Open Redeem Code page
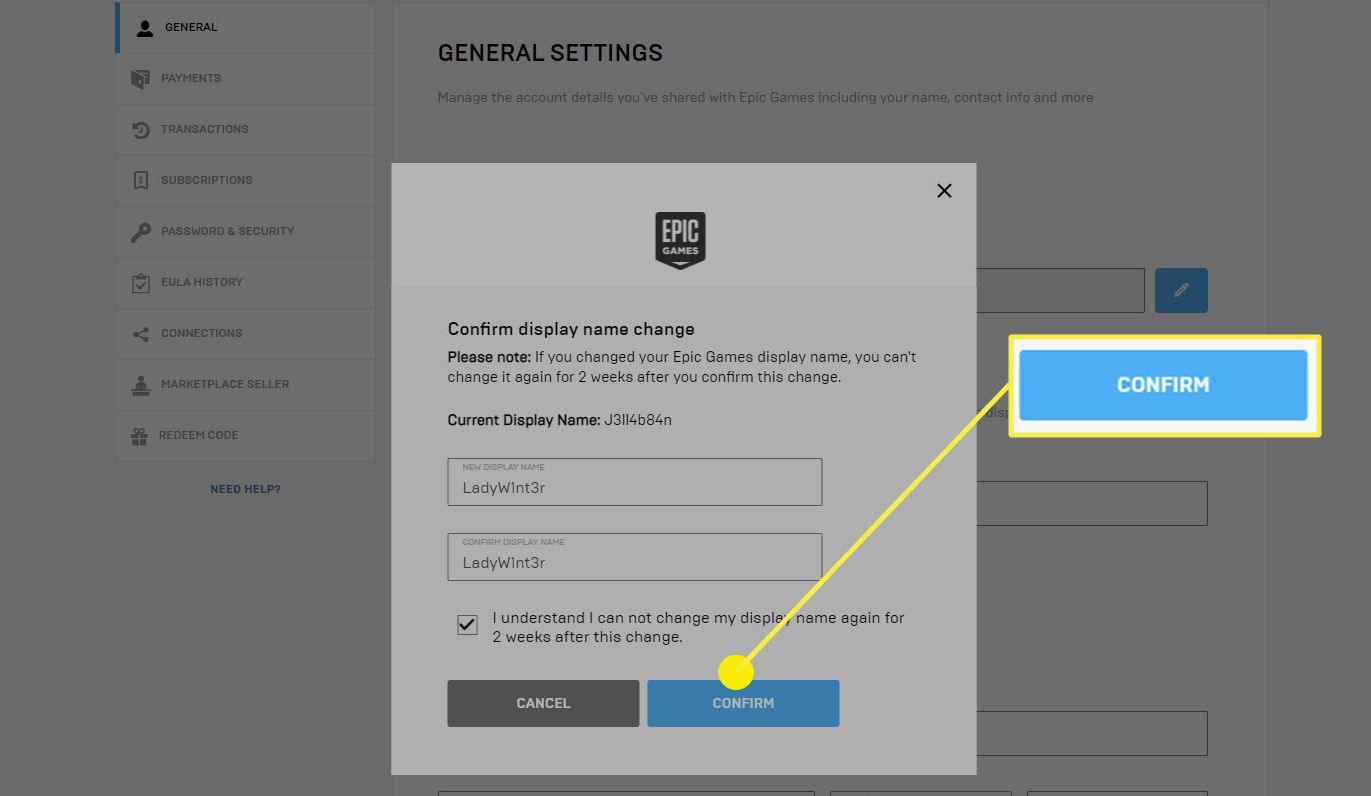This screenshot has width=1371, height=796. (246, 435)
